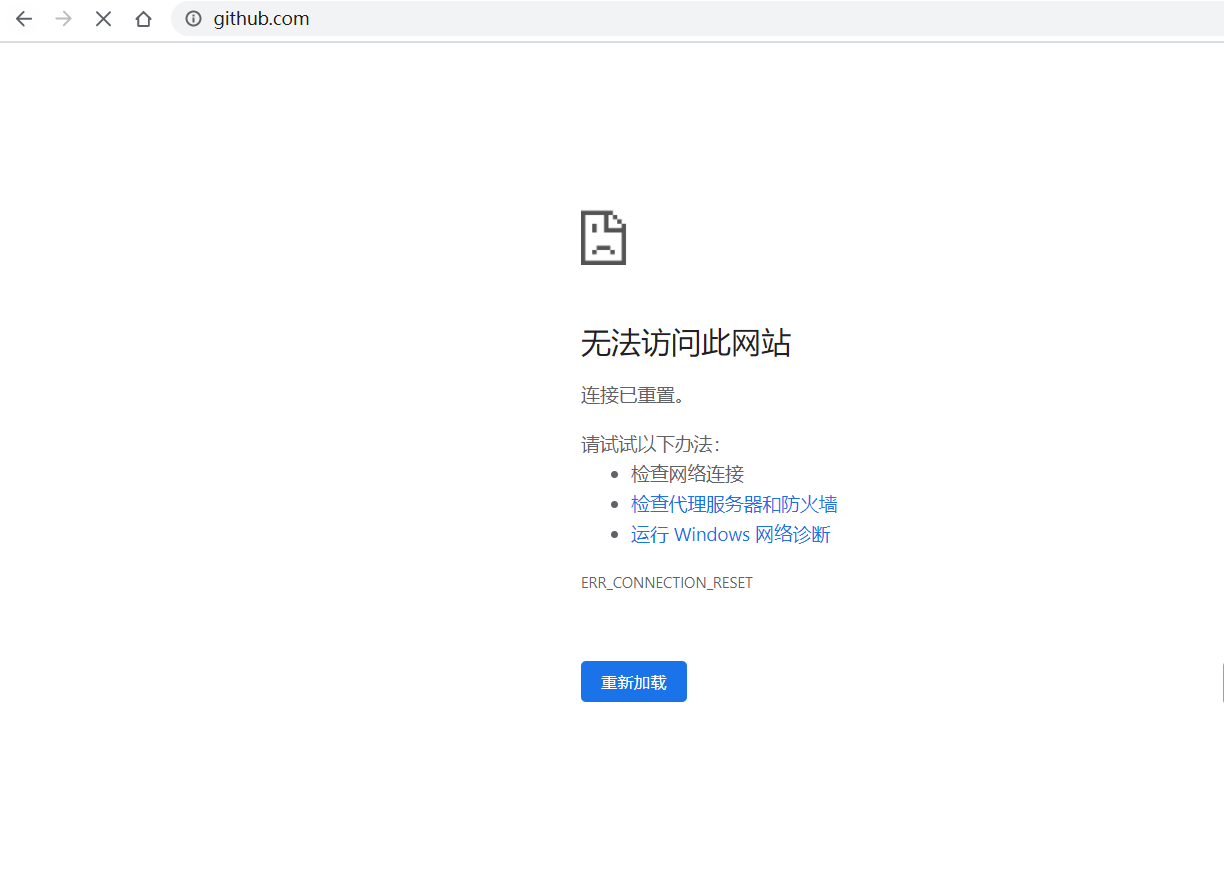Click the 连接已重置 message
The height and width of the screenshot is (878, 1224).
click(633, 395)
